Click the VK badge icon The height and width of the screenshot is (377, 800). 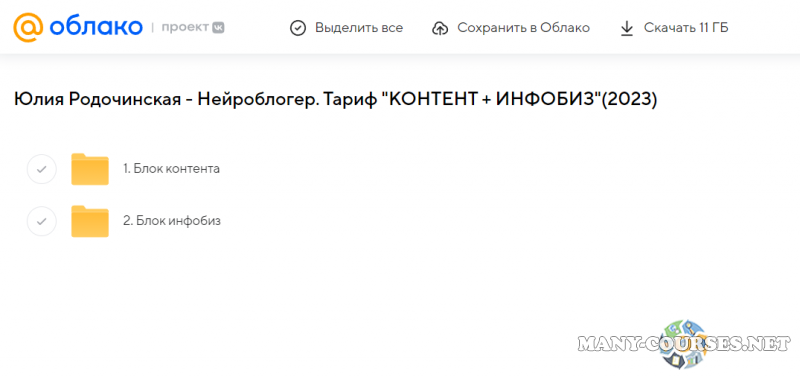(218, 28)
